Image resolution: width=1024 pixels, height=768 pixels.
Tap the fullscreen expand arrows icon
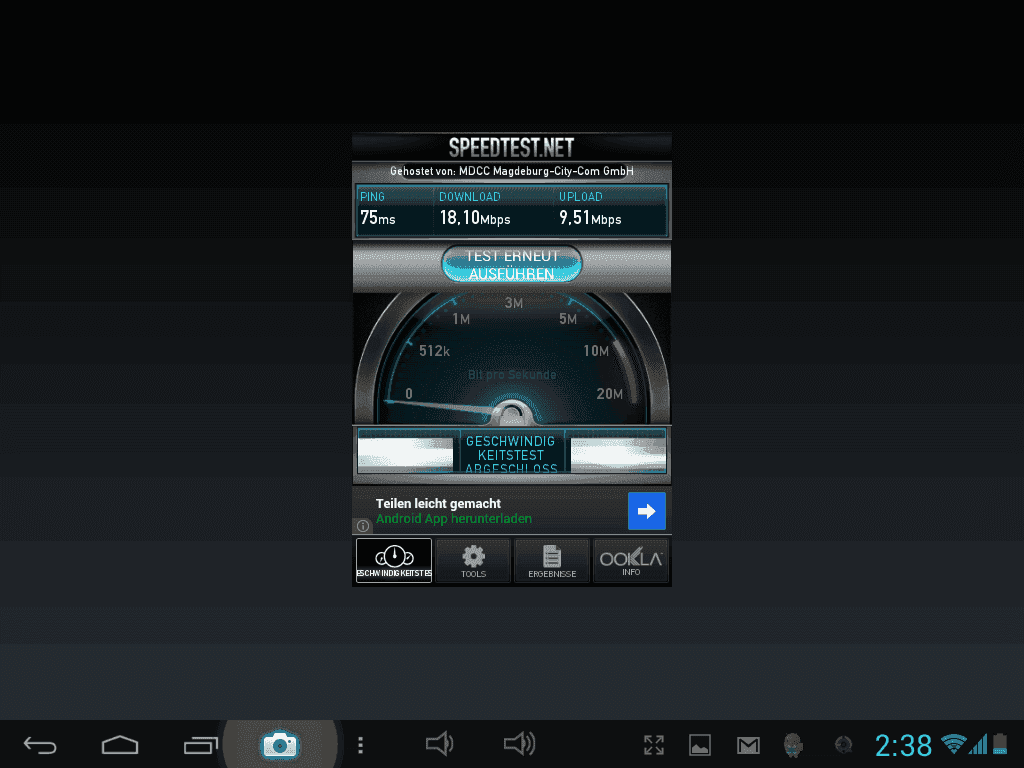[x=654, y=745]
